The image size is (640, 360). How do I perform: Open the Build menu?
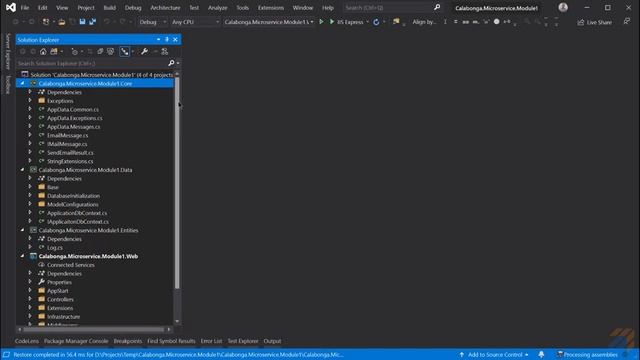pos(109,8)
